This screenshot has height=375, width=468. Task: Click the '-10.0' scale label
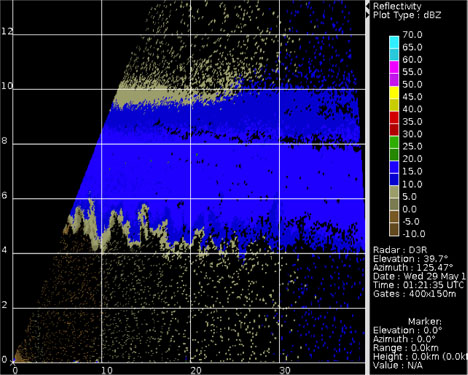(414, 234)
